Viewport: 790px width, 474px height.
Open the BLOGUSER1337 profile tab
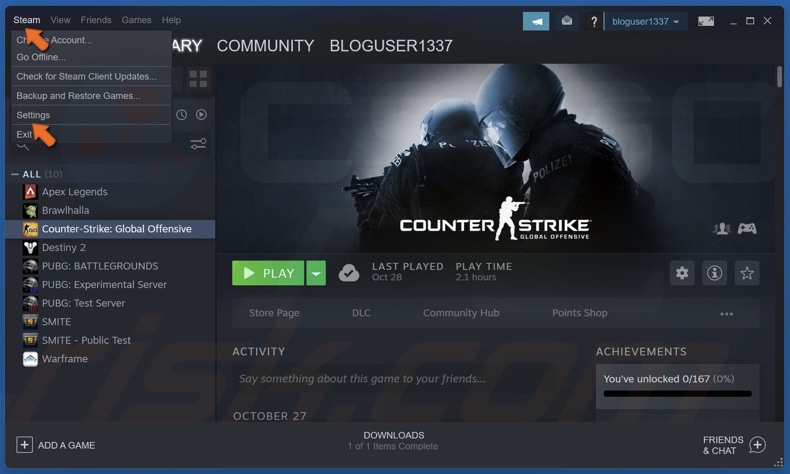(391, 46)
